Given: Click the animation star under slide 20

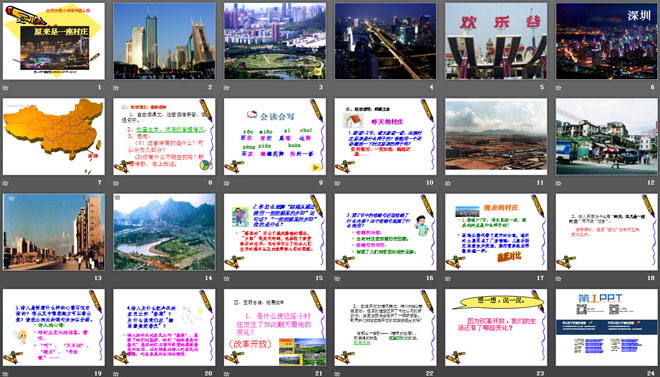Looking at the screenshot, I should (x=116, y=374).
